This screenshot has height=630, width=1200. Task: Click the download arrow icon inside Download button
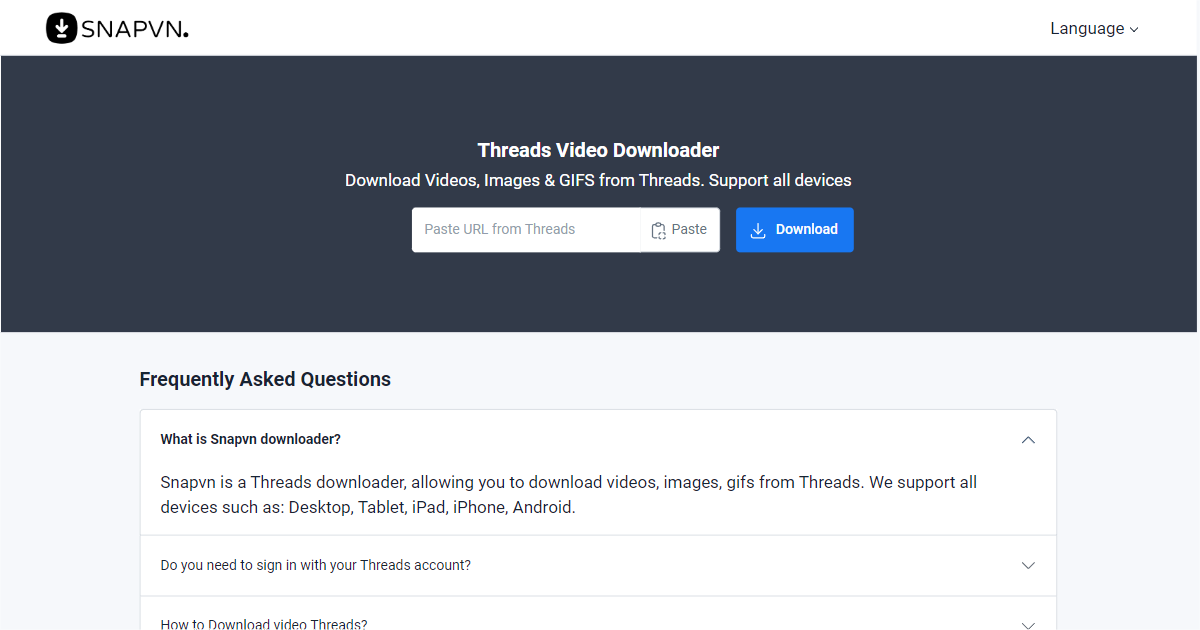tap(756, 229)
